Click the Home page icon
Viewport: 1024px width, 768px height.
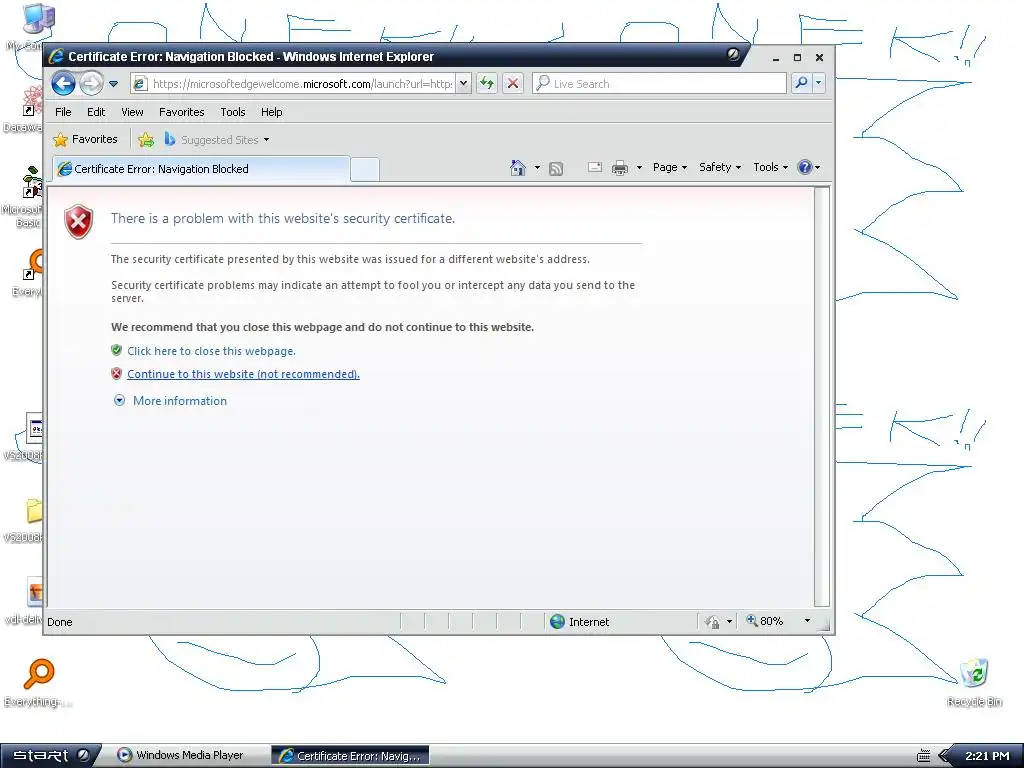click(x=518, y=168)
